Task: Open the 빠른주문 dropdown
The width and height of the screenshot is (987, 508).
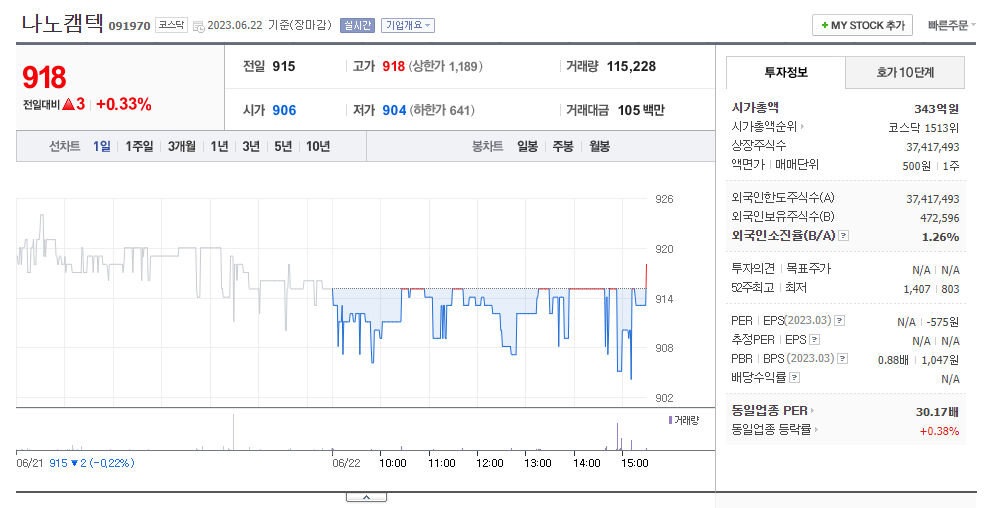Action: (x=951, y=25)
